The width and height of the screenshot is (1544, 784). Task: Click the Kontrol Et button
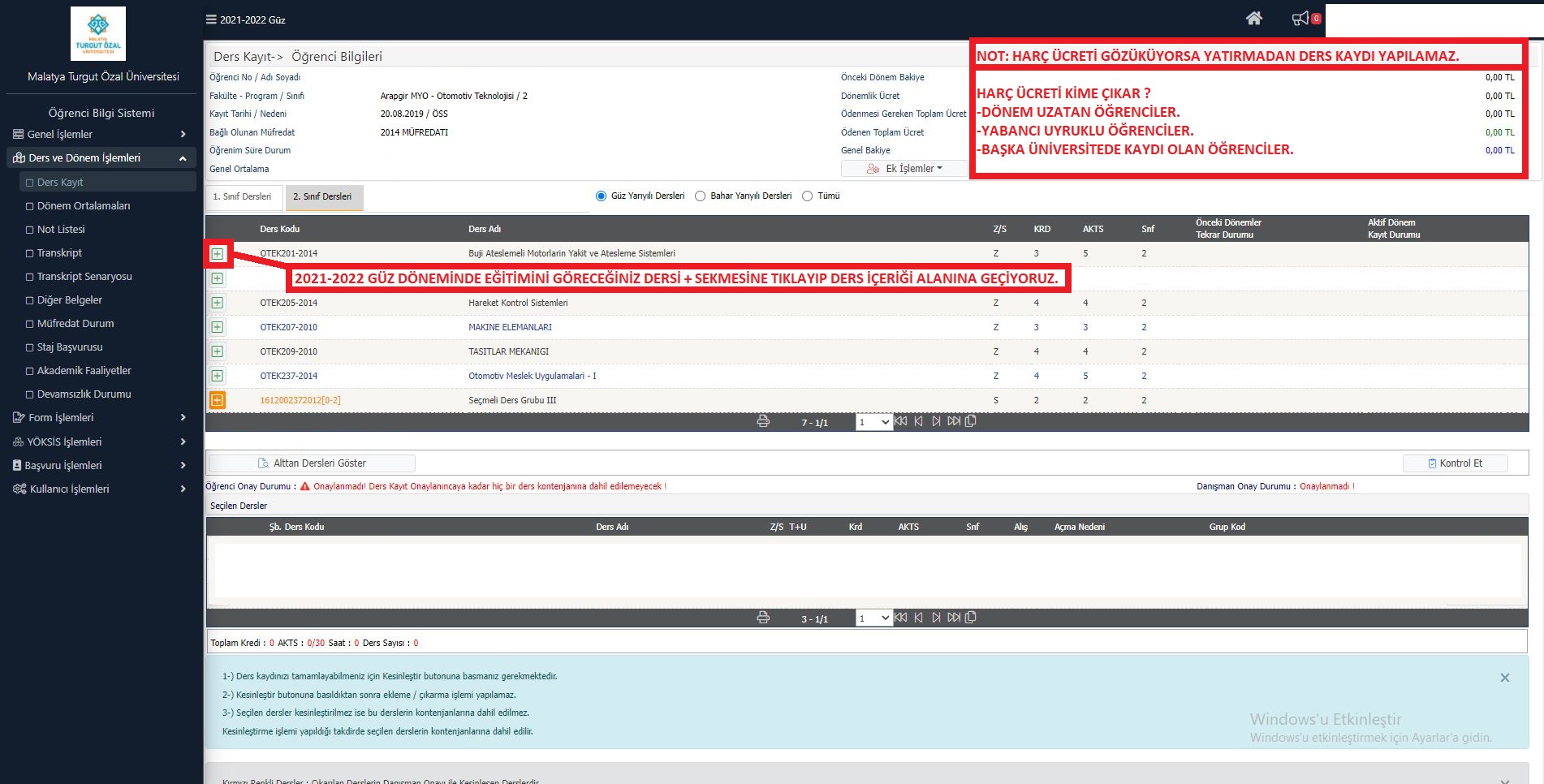pyautogui.click(x=1455, y=463)
